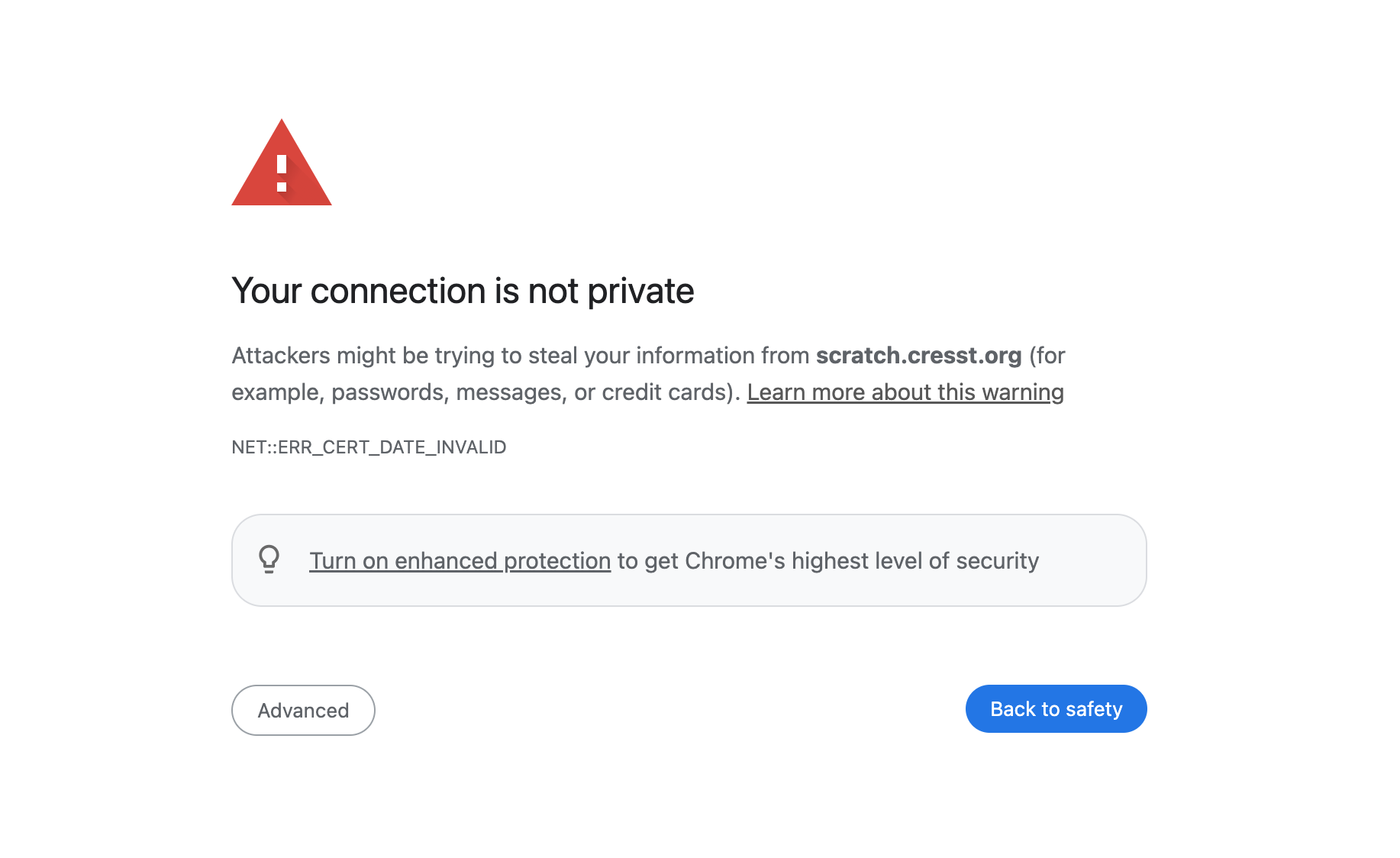Return to safety using the blue button
Image resolution: width=1400 pixels, height=858 pixels.
(1056, 708)
